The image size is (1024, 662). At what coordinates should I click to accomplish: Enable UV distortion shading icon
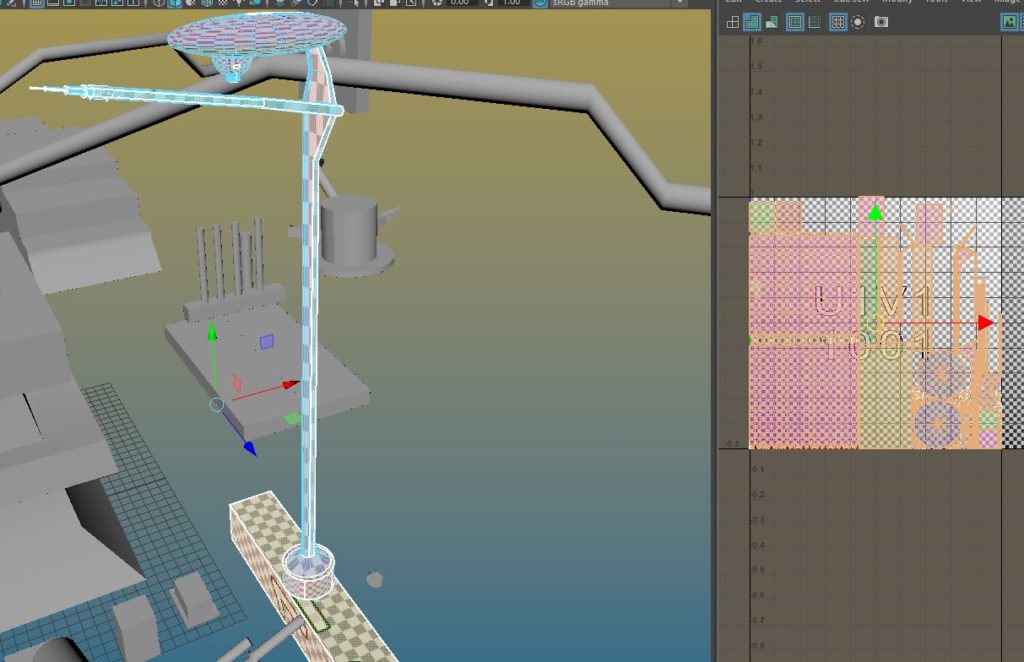coord(774,22)
